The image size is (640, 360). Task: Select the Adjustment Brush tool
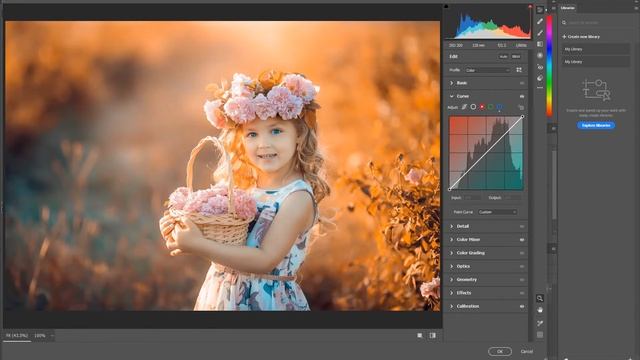click(540, 33)
